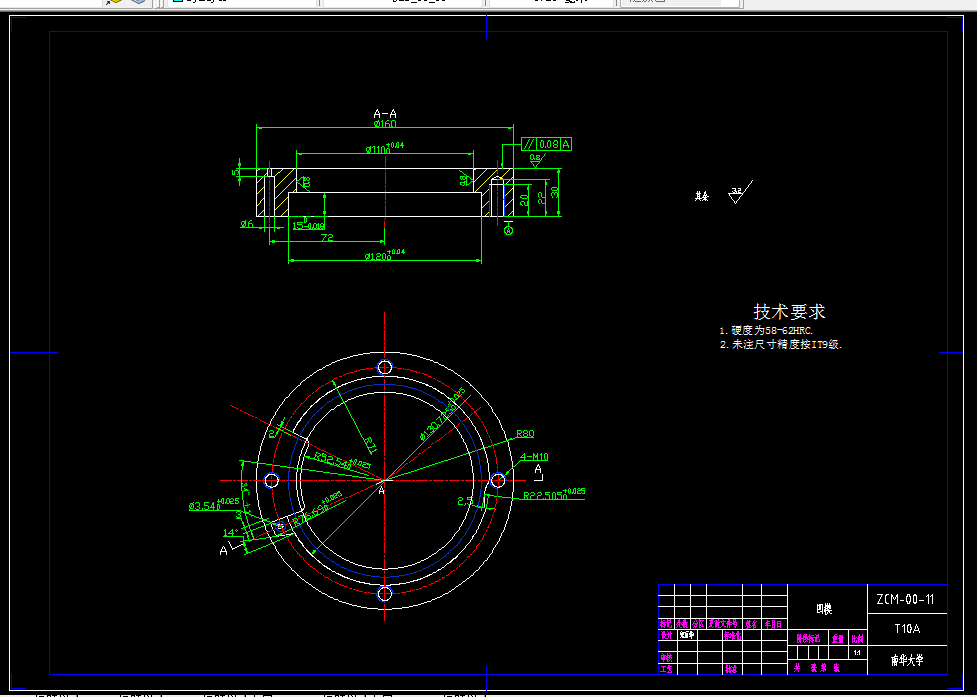
Task: Click the bottom M10 hole circle
Action: (x=385, y=593)
